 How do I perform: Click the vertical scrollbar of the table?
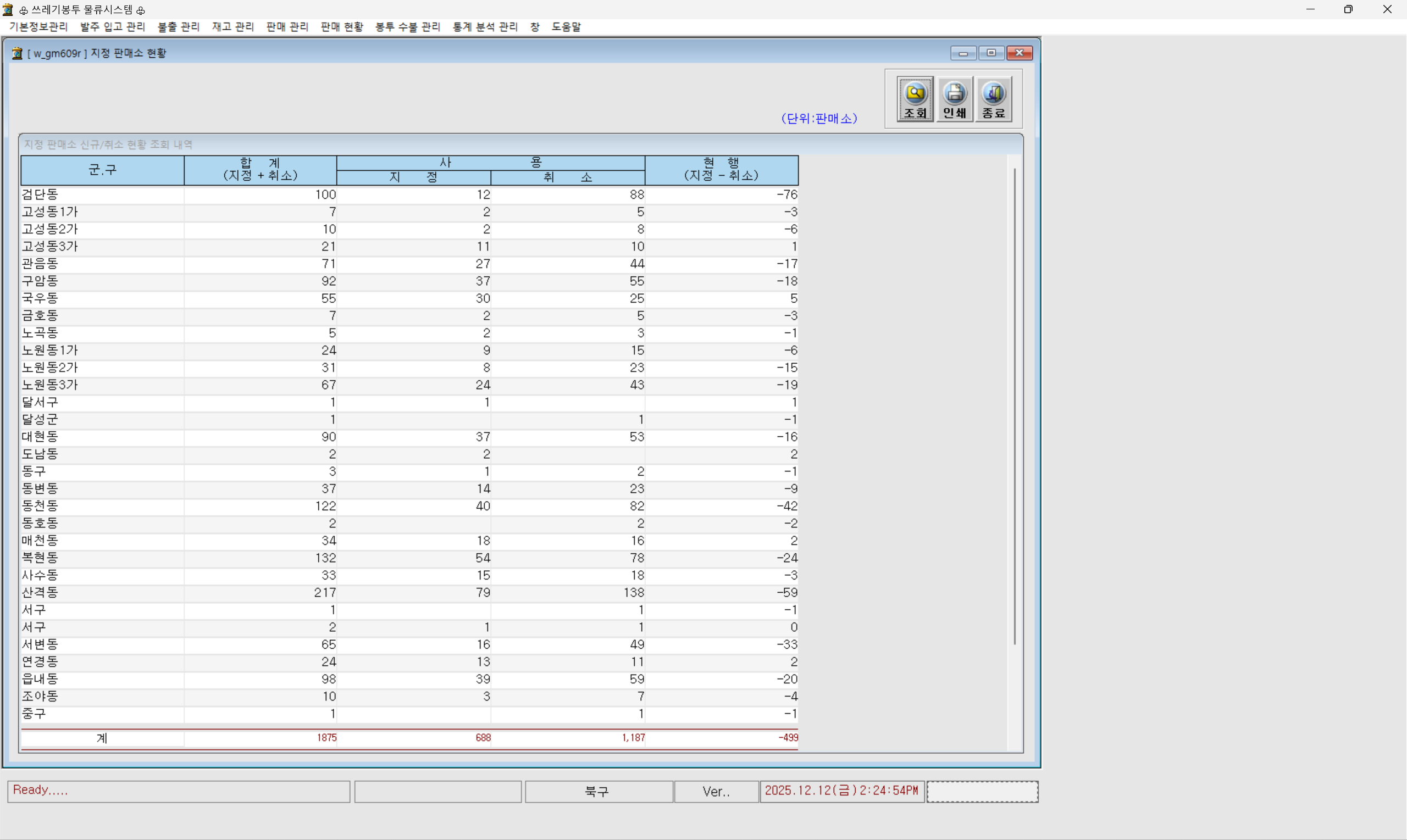1015,405
